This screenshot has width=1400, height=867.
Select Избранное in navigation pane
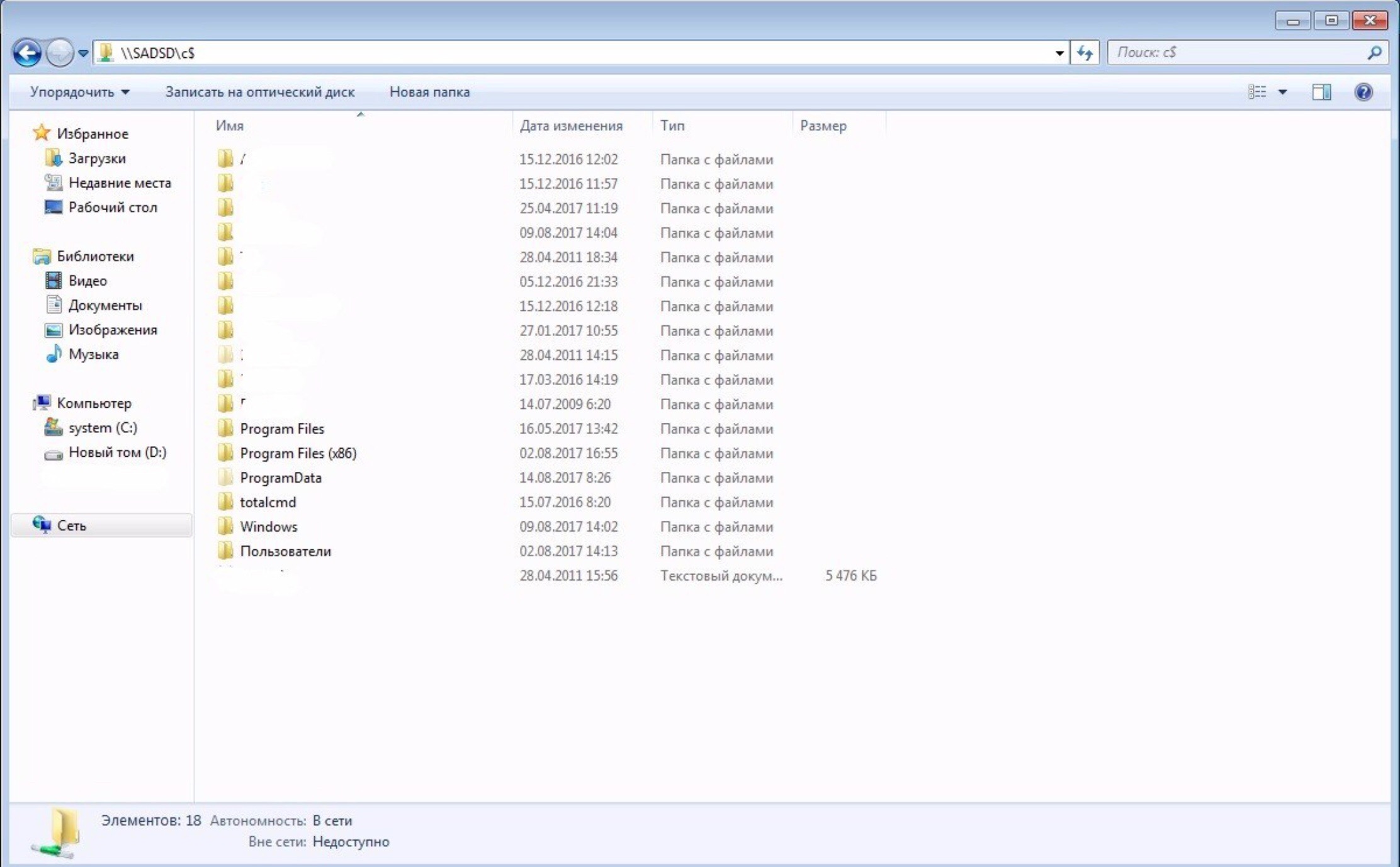[x=93, y=133]
